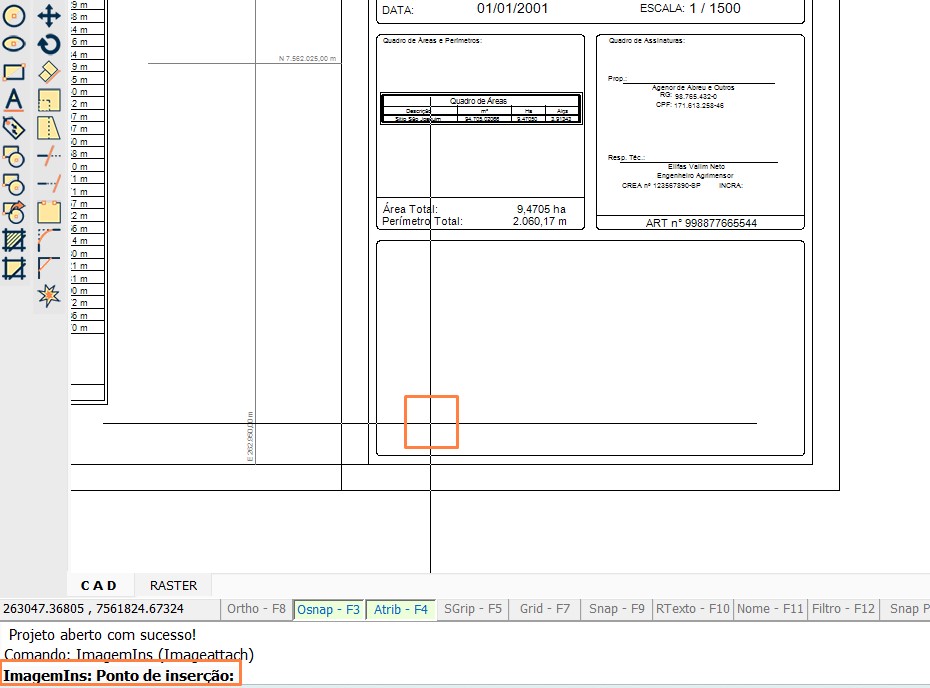
Task: Enable Ortho mode via Ortho - F8
Action: (x=258, y=609)
